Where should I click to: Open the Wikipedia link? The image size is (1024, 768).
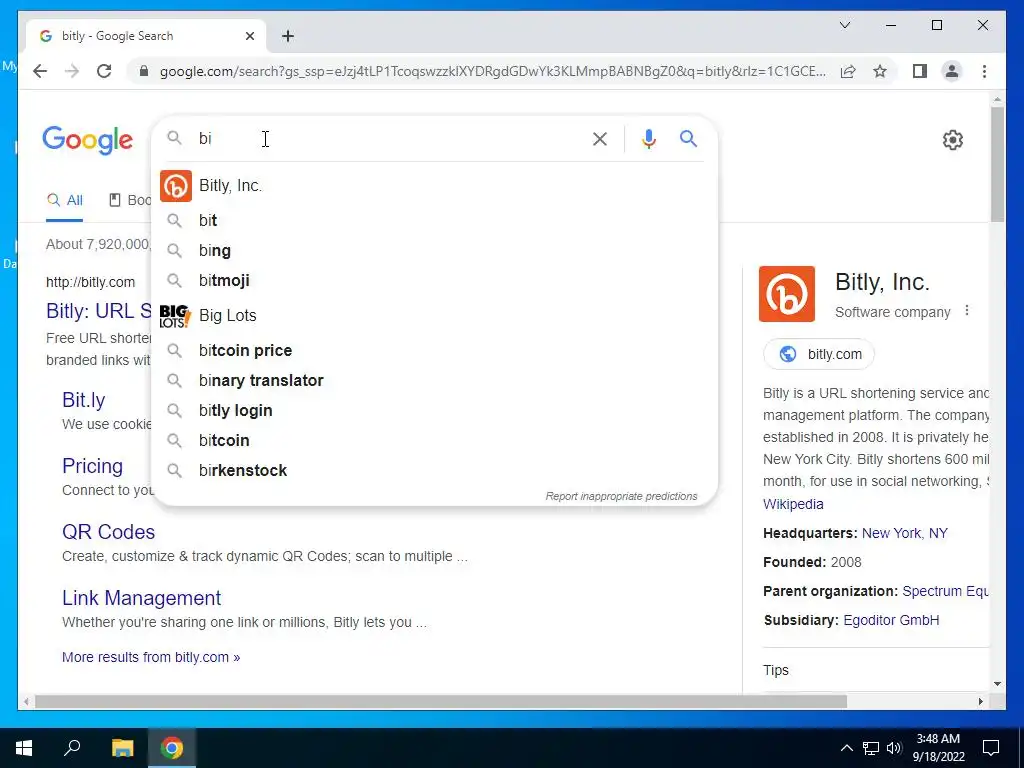793,504
